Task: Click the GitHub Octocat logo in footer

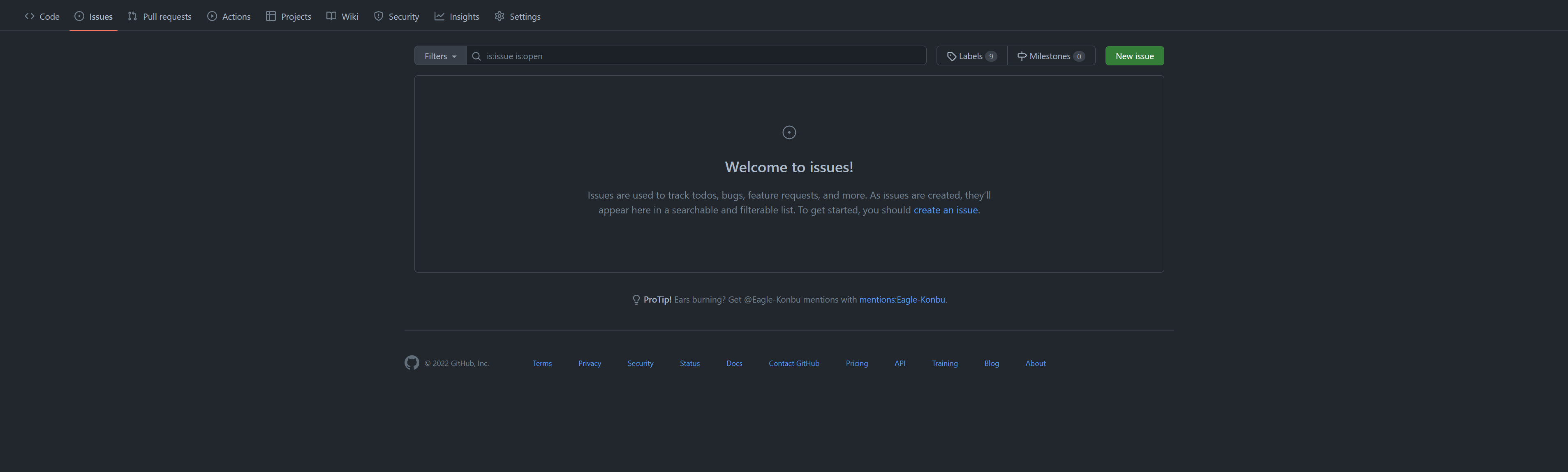Action: pos(412,363)
